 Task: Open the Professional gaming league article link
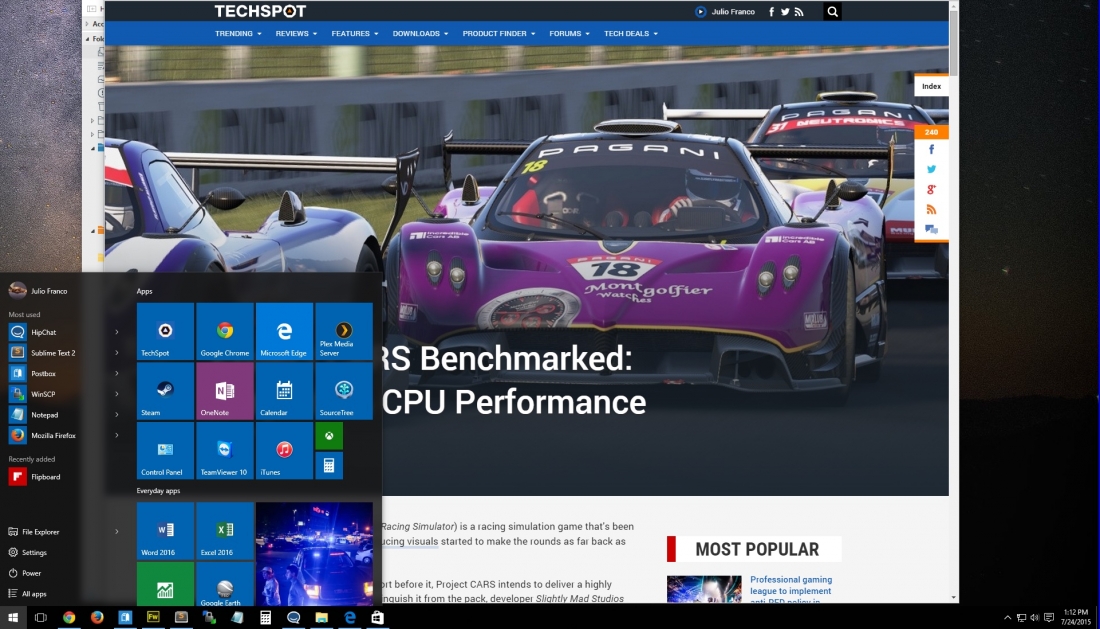pyautogui.click(x=791, y=590)
